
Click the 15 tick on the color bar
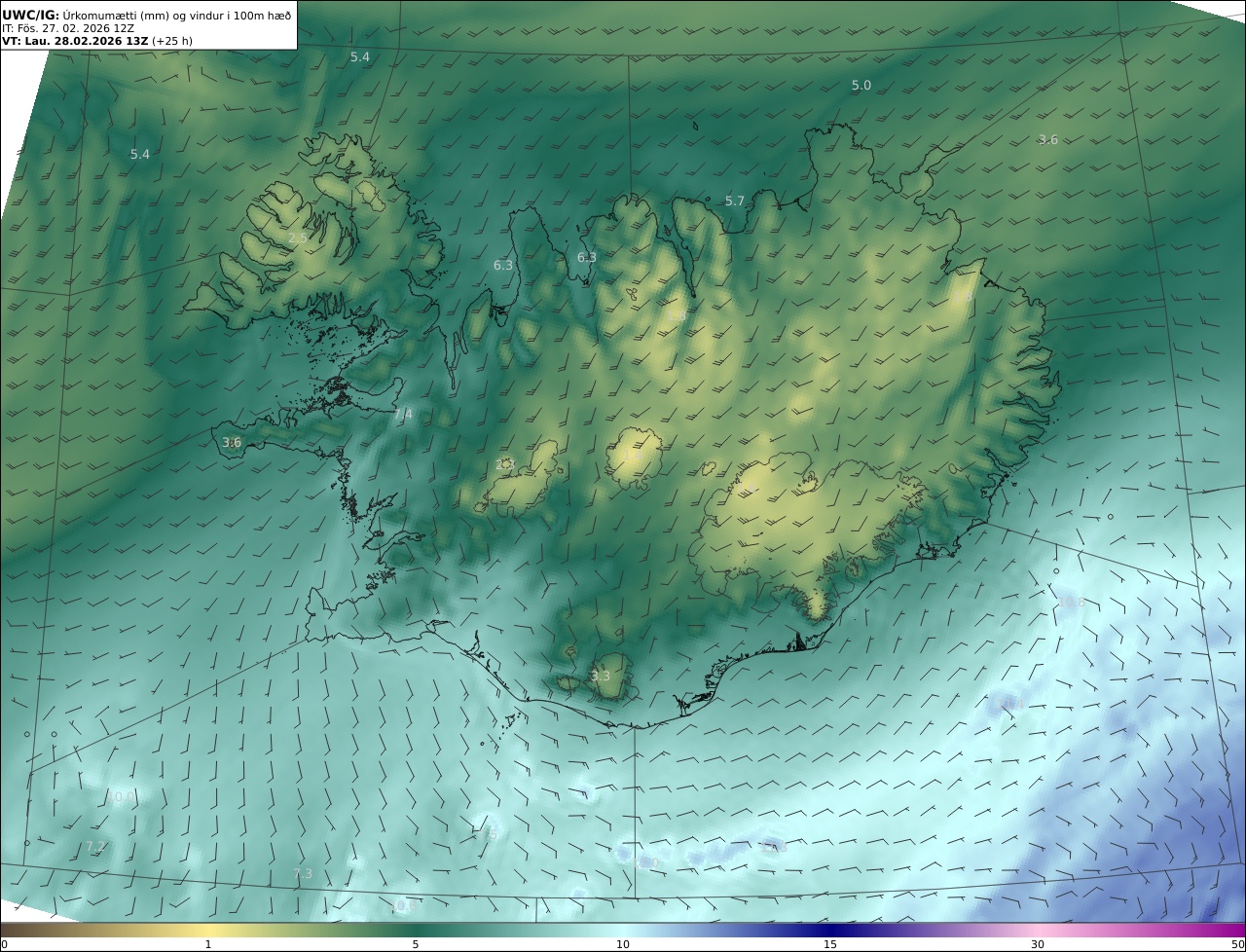[x=830, y=944]
